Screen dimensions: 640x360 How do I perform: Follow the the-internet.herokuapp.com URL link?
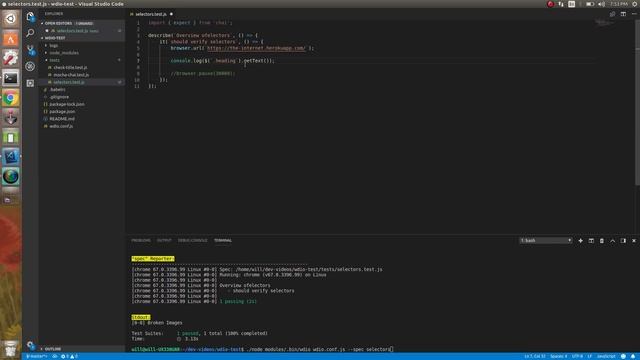pyautogui.click(x=256, y=48)
